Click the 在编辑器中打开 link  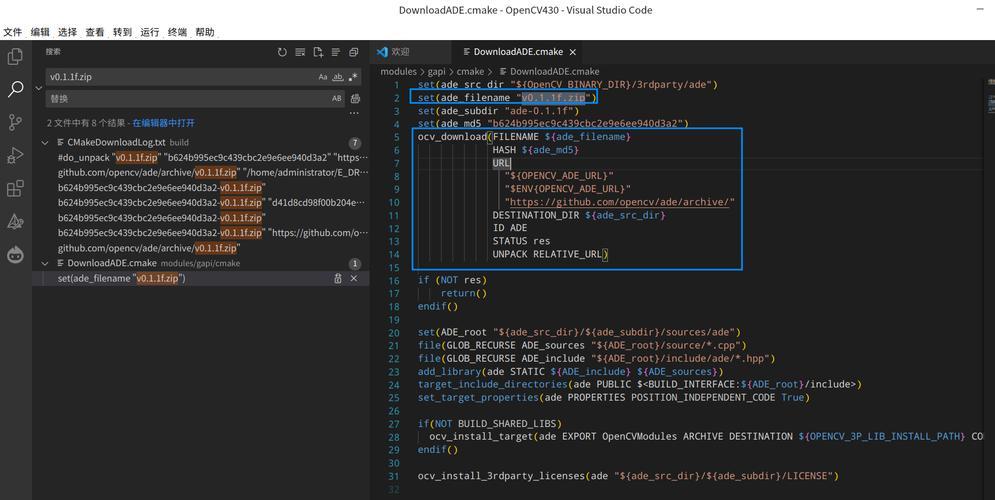pos(164,123)
